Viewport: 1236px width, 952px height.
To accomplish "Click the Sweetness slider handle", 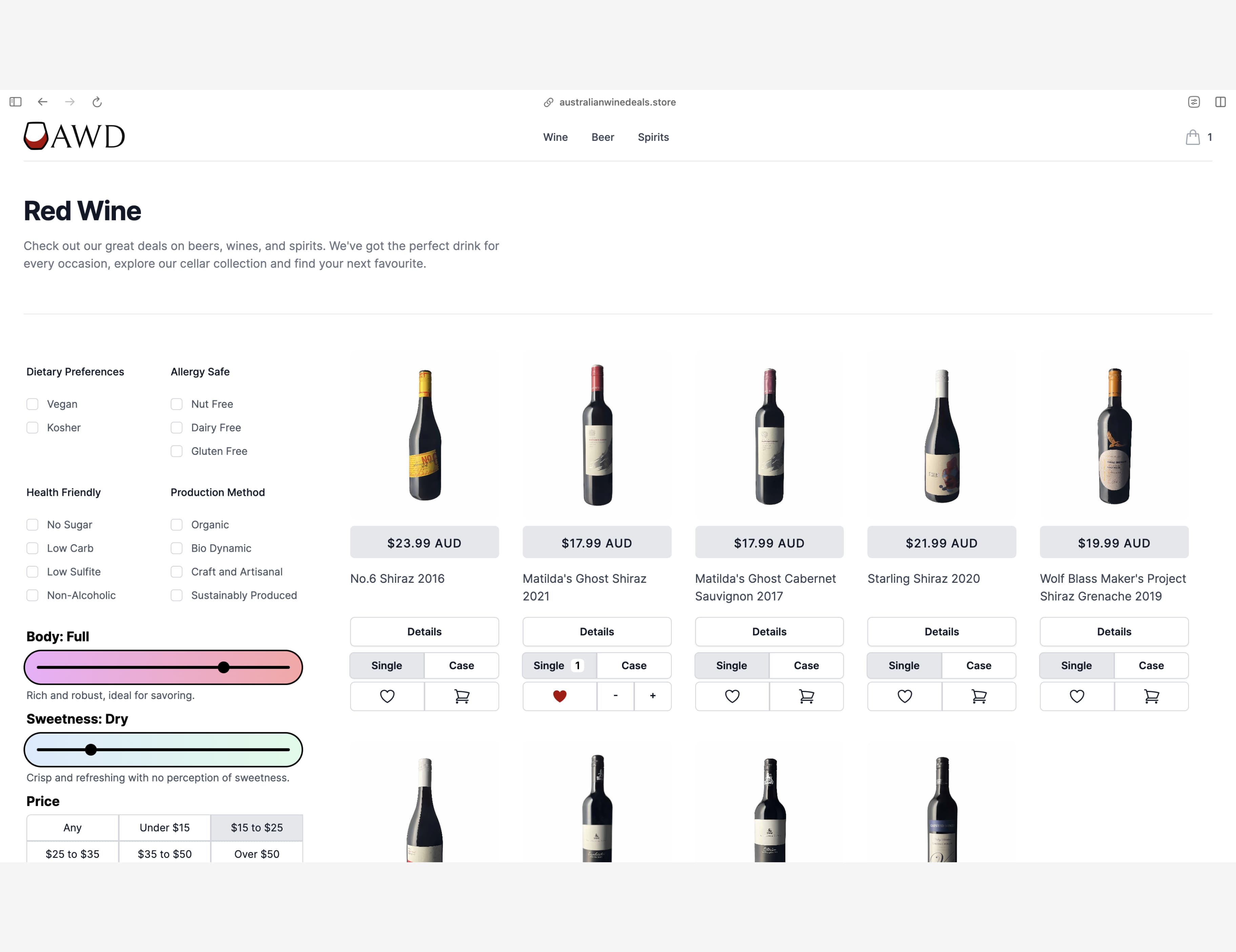I will click(90, 749).
